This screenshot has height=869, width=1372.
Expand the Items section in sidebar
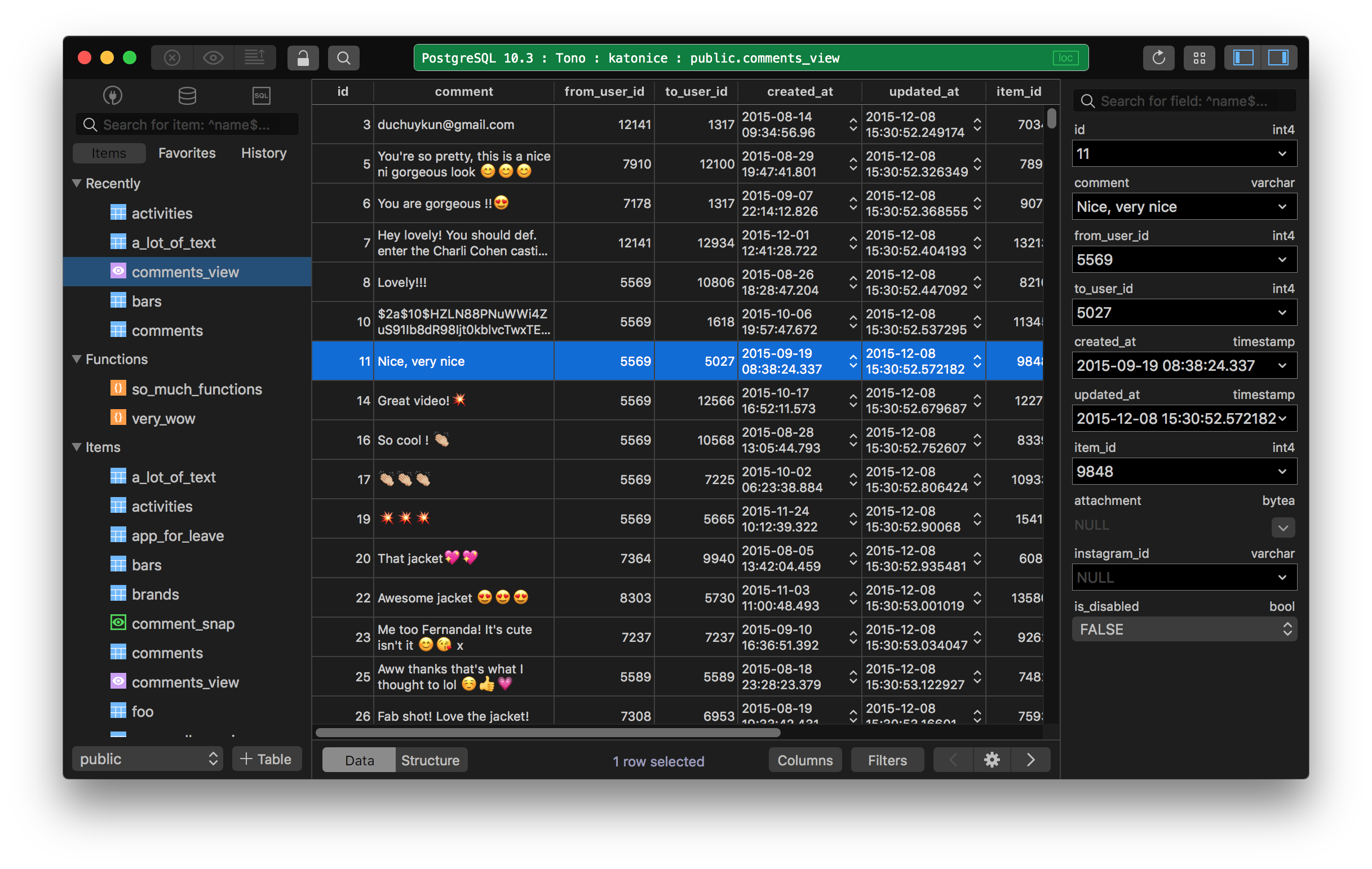pyautogui.click(x=80, y=446)
